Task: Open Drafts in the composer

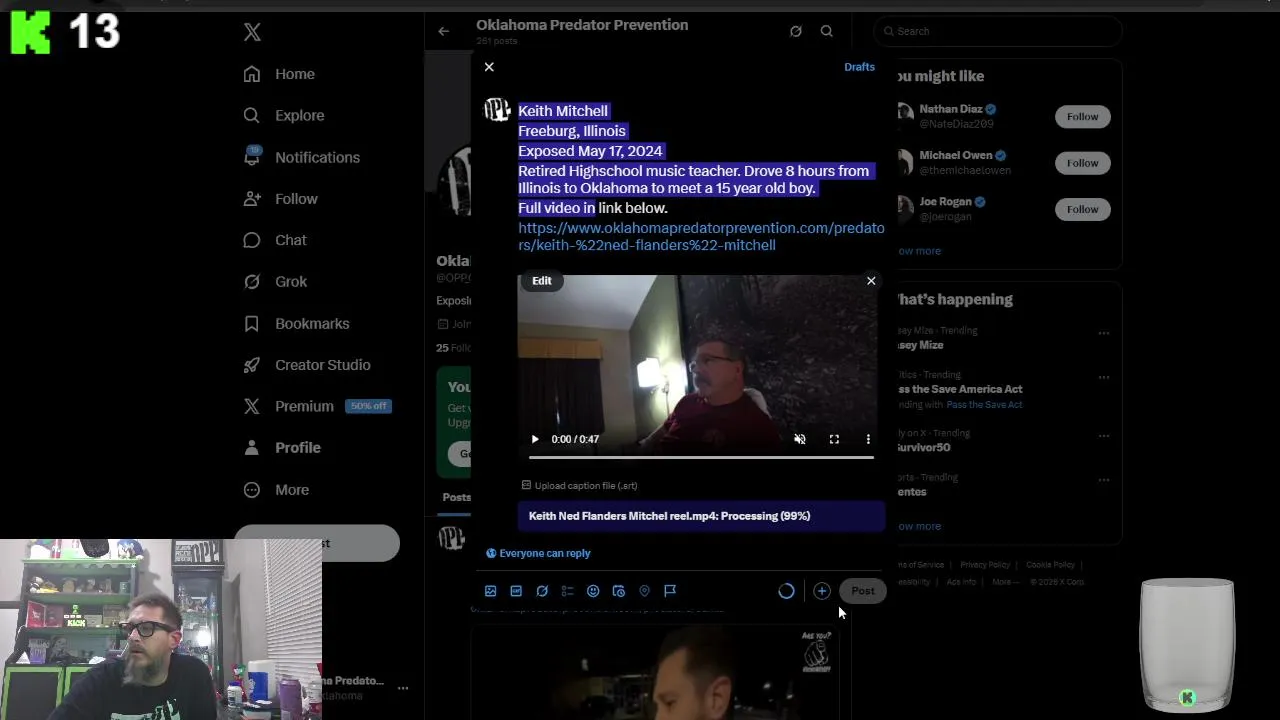Action: coord(859,67)
